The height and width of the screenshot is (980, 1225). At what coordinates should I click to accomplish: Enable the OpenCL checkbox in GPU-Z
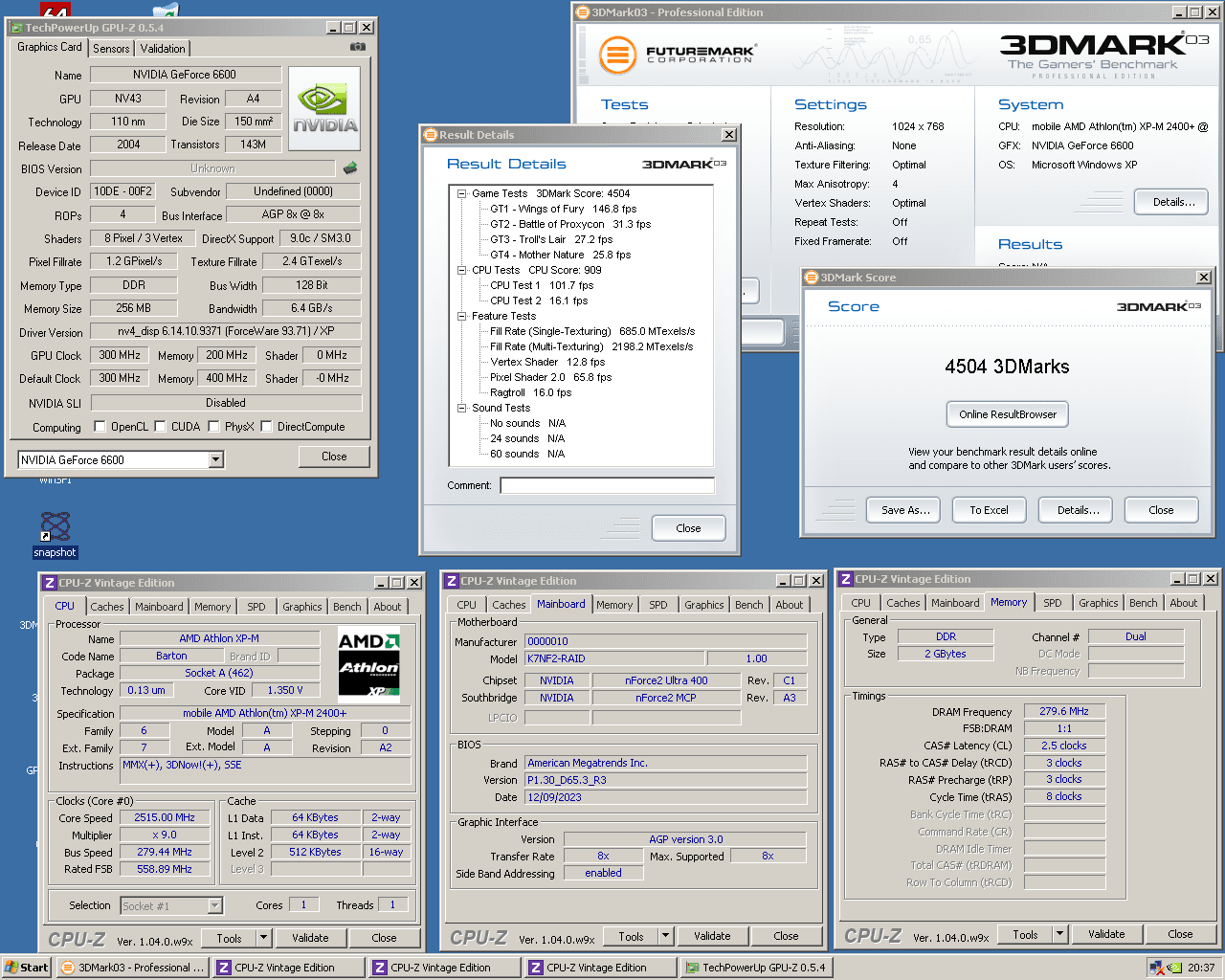(100, 427)
